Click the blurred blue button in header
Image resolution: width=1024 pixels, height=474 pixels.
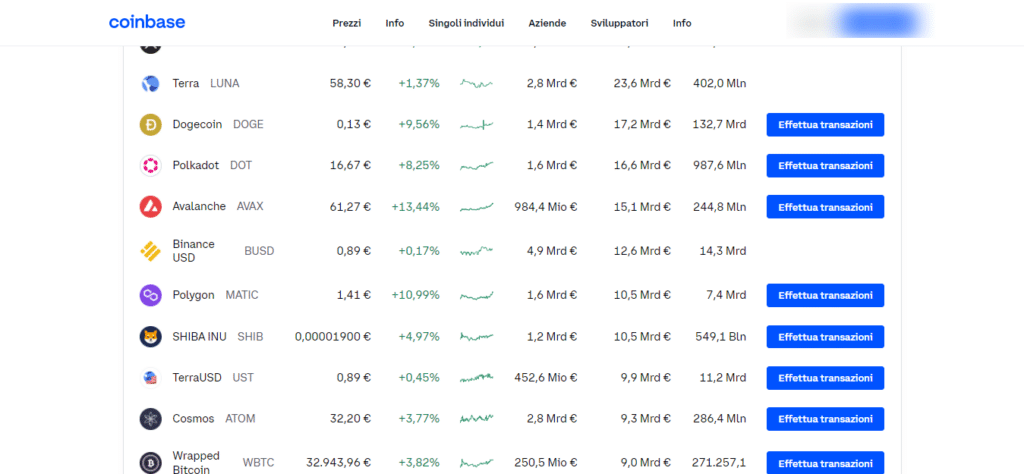point(880,23)
